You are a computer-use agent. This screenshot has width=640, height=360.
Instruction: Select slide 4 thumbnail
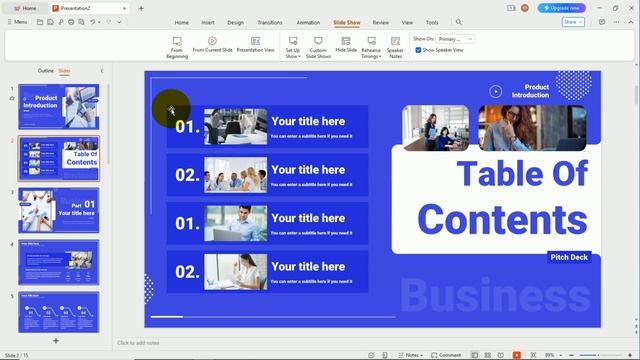pos(59,262)
